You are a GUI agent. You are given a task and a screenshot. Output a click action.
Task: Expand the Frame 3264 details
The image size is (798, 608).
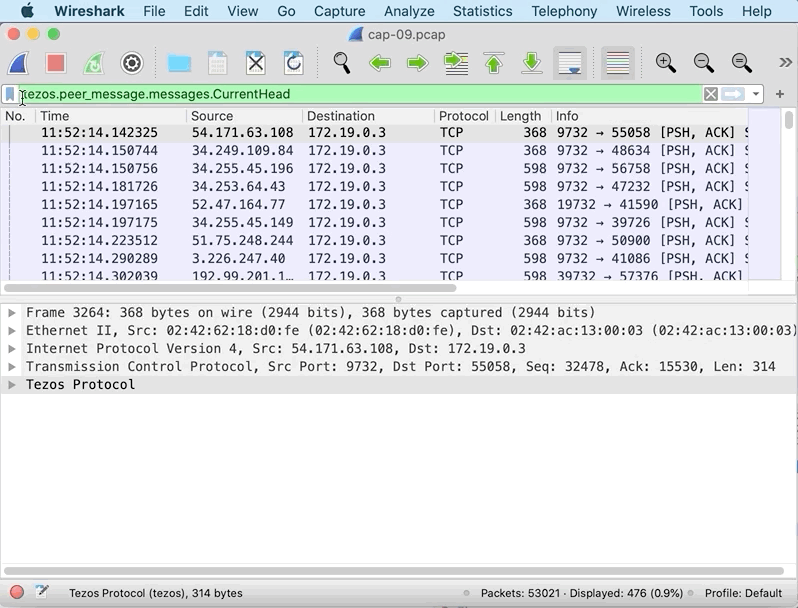click(11, 312)
